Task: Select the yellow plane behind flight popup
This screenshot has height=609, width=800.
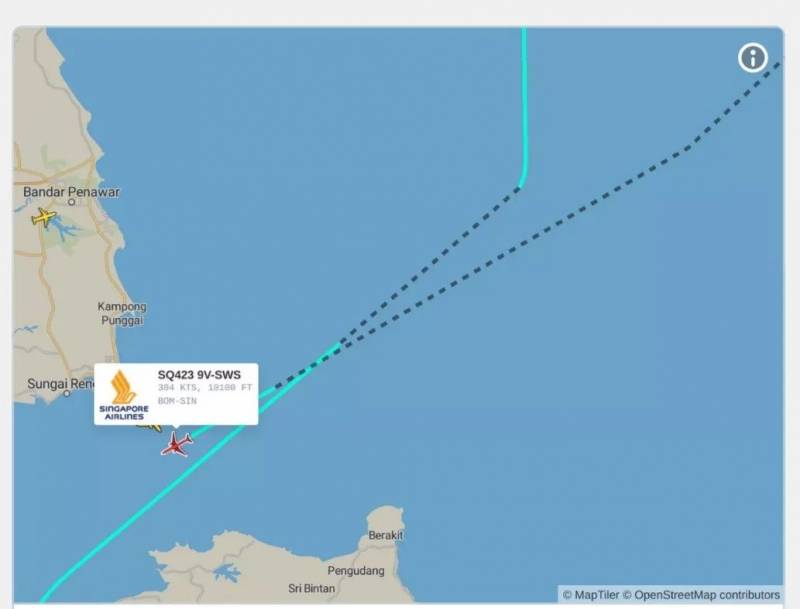Action: pyautogui.click(x=151, y=426)
